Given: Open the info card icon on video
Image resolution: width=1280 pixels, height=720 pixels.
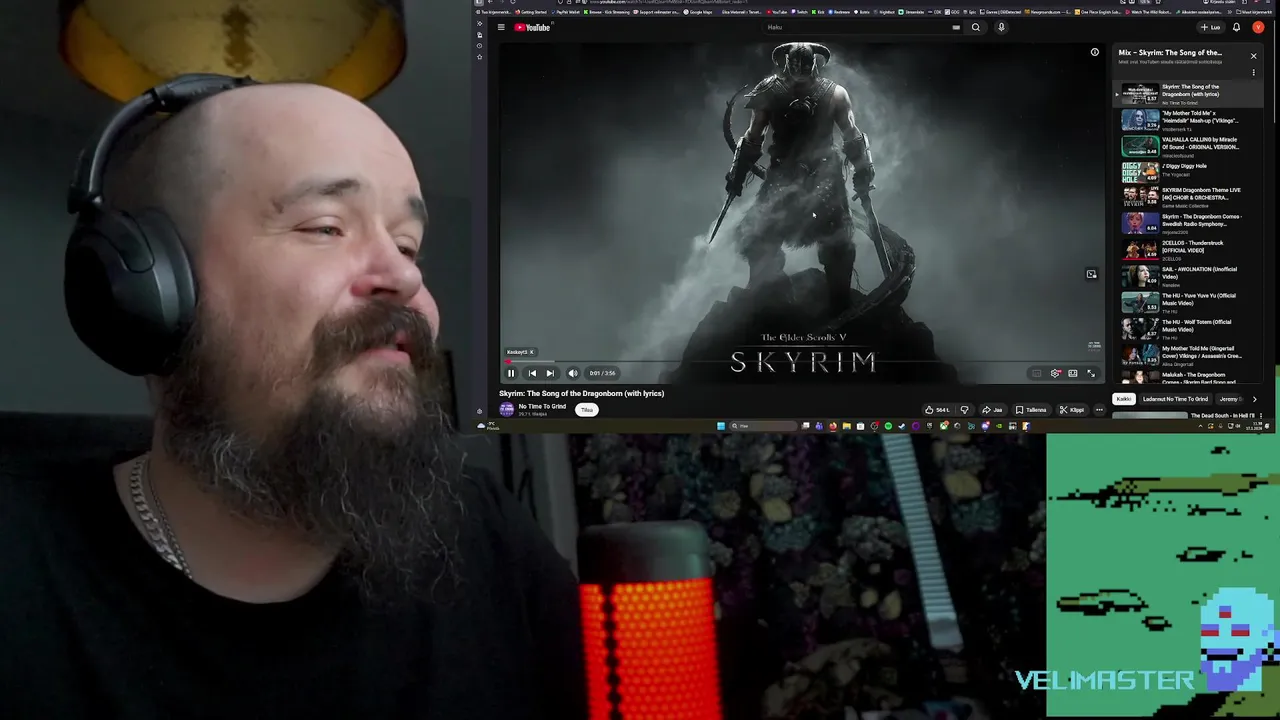Looking at the screenshot, I should point(1094,52).
